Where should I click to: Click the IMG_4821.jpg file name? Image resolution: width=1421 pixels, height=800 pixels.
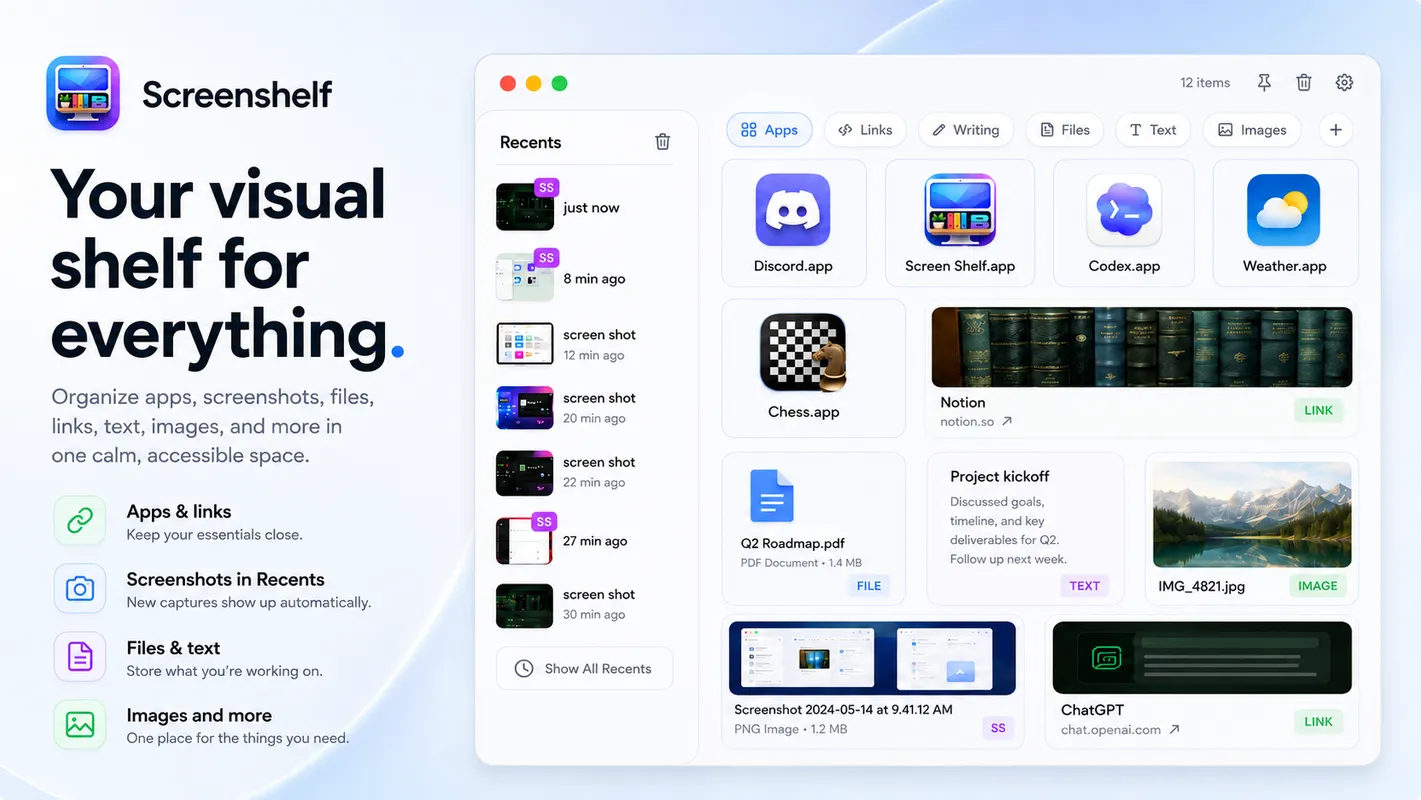click(1201, 587)
